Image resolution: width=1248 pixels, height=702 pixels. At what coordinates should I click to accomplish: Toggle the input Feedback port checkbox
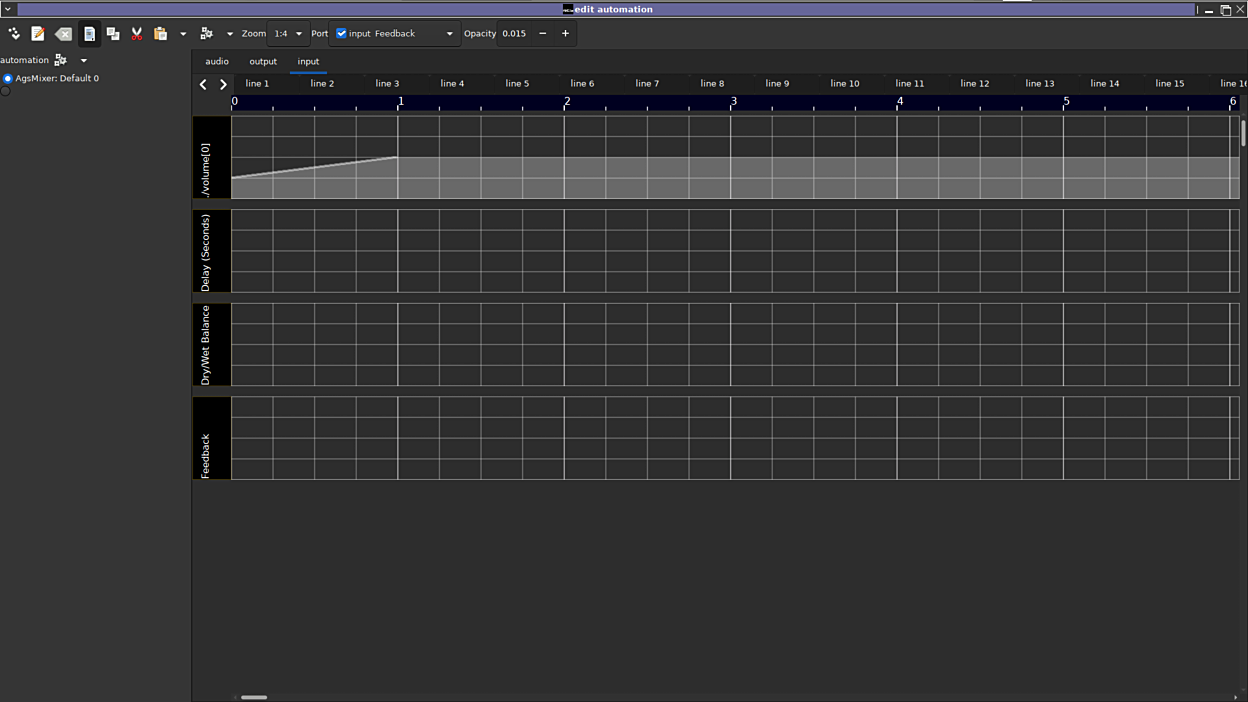(x=341, y=34)
